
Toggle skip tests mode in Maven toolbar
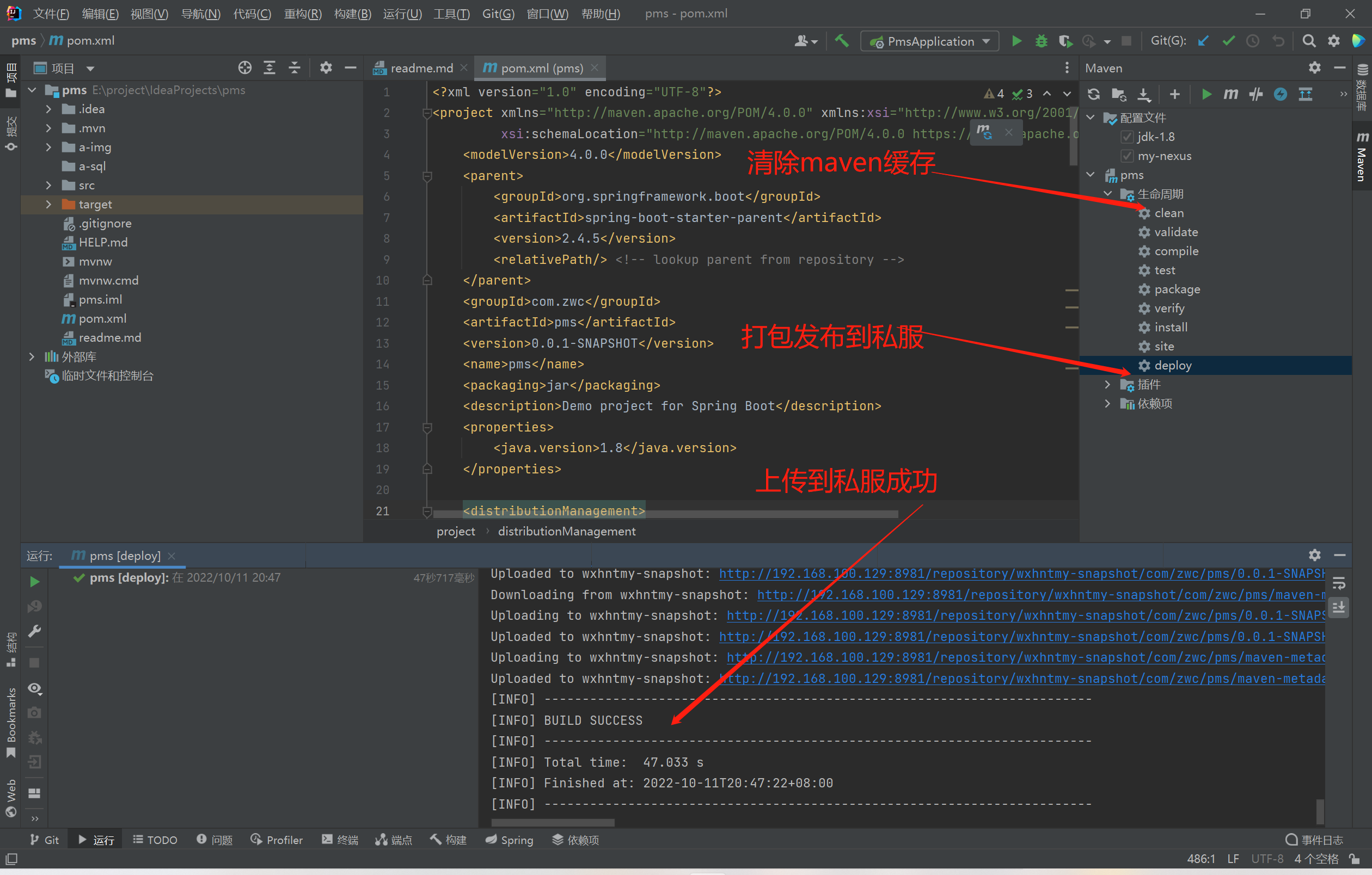(1256, 94)
